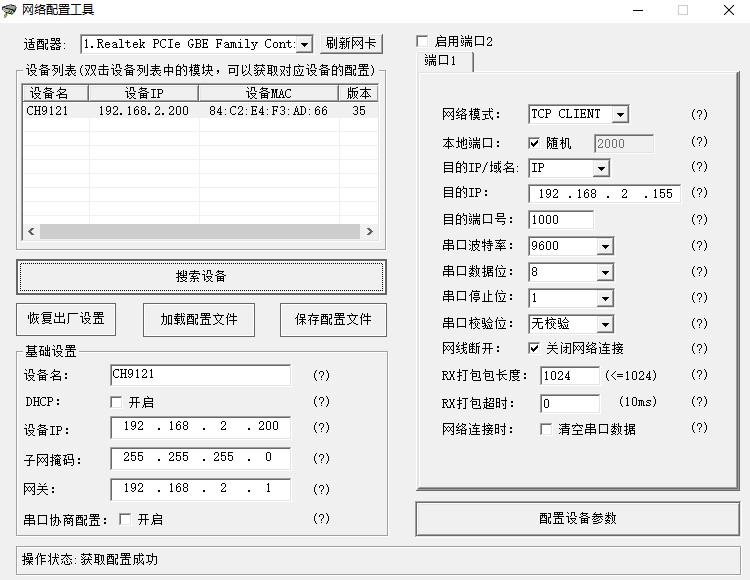Click the 版本 column header

pyautogui.click(x=358, y=93)
